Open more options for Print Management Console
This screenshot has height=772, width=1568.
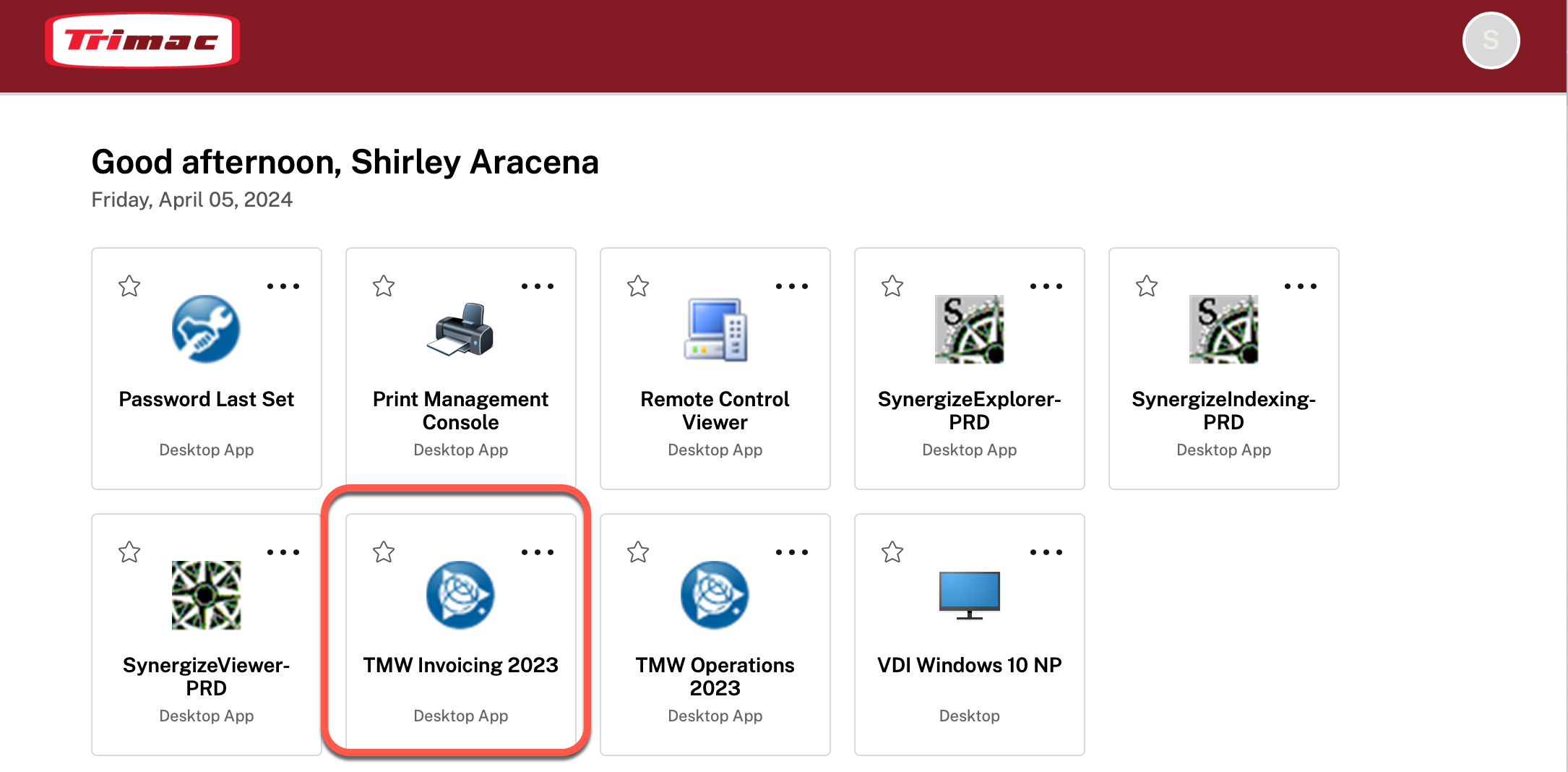[538, 286]
